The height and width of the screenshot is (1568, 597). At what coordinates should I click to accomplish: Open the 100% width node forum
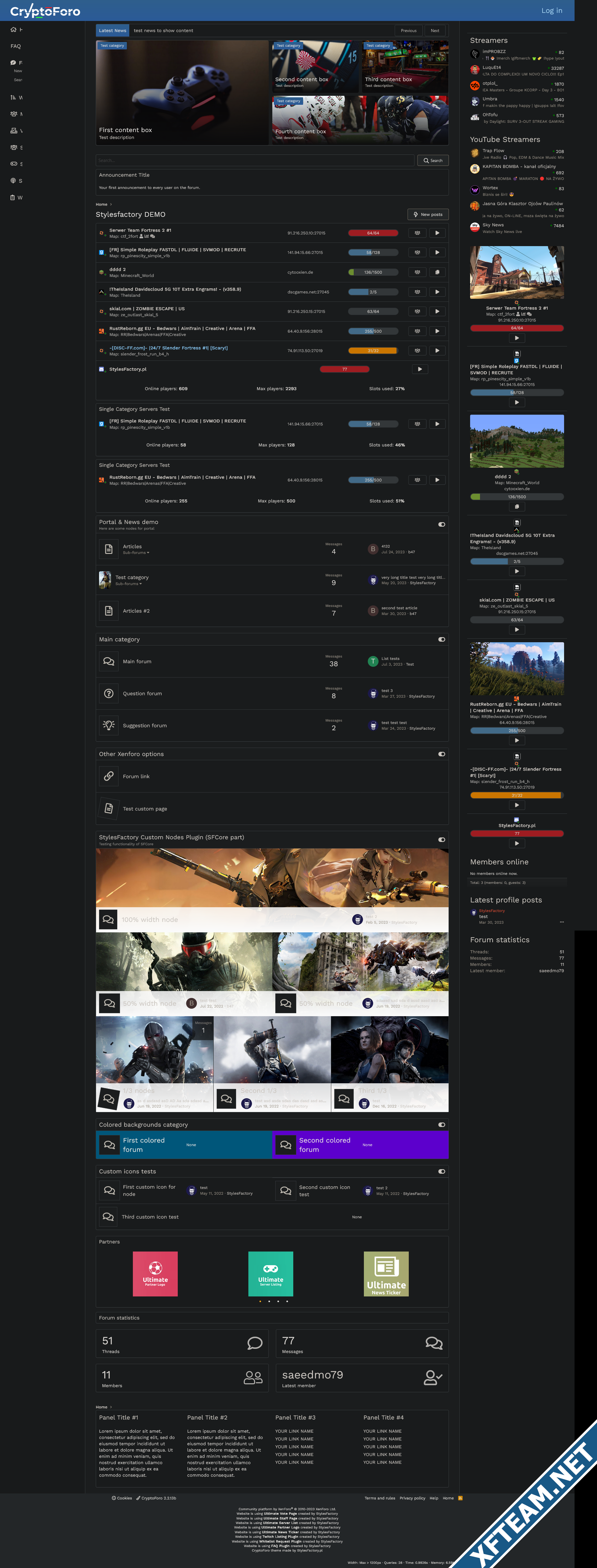[150, 920]
